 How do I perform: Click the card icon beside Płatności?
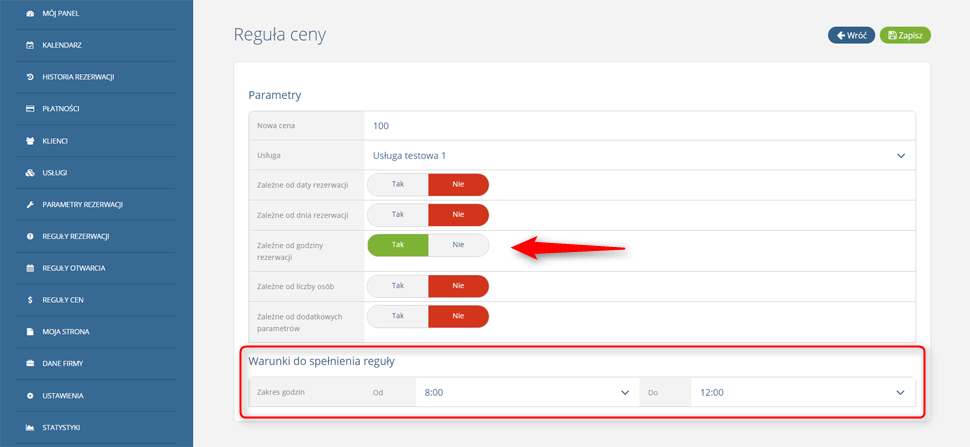(30, 109)
